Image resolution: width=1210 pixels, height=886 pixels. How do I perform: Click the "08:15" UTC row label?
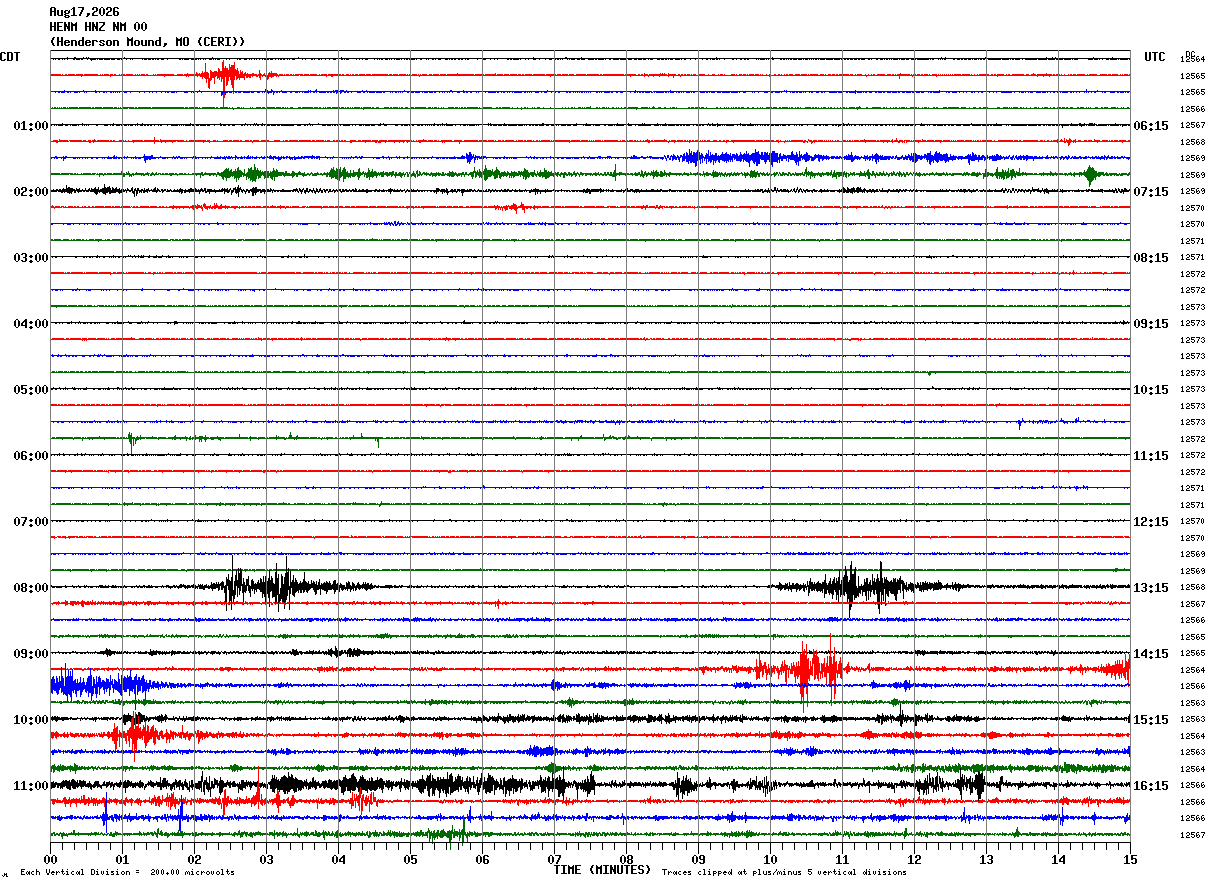pyautogui.click(x=1151, y=258)
